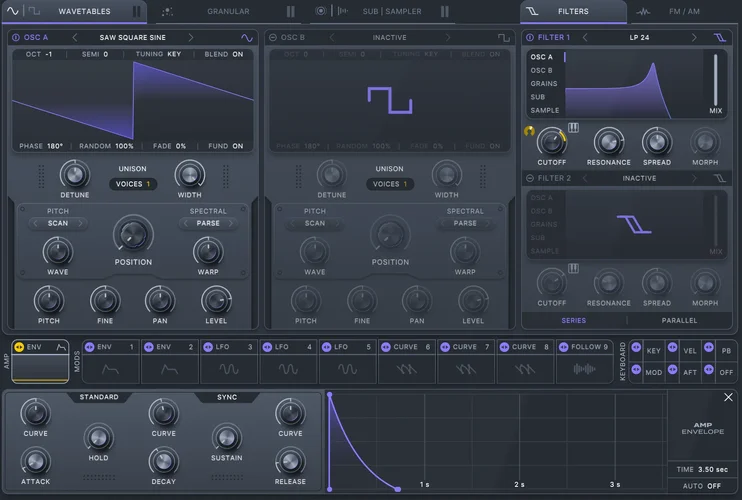
Task: Click the OSC B square wave icon
Action: (x=504, y=37)
